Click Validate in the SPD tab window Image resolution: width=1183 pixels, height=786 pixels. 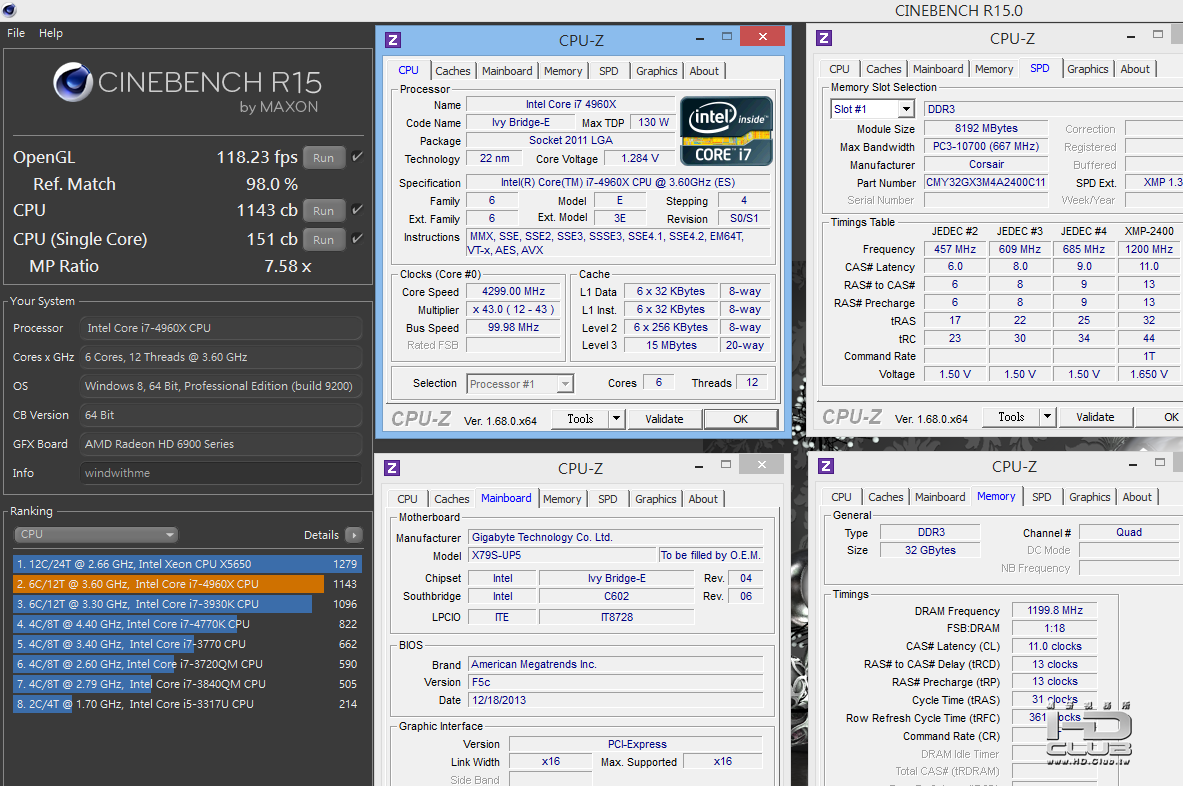point(1095,416)
